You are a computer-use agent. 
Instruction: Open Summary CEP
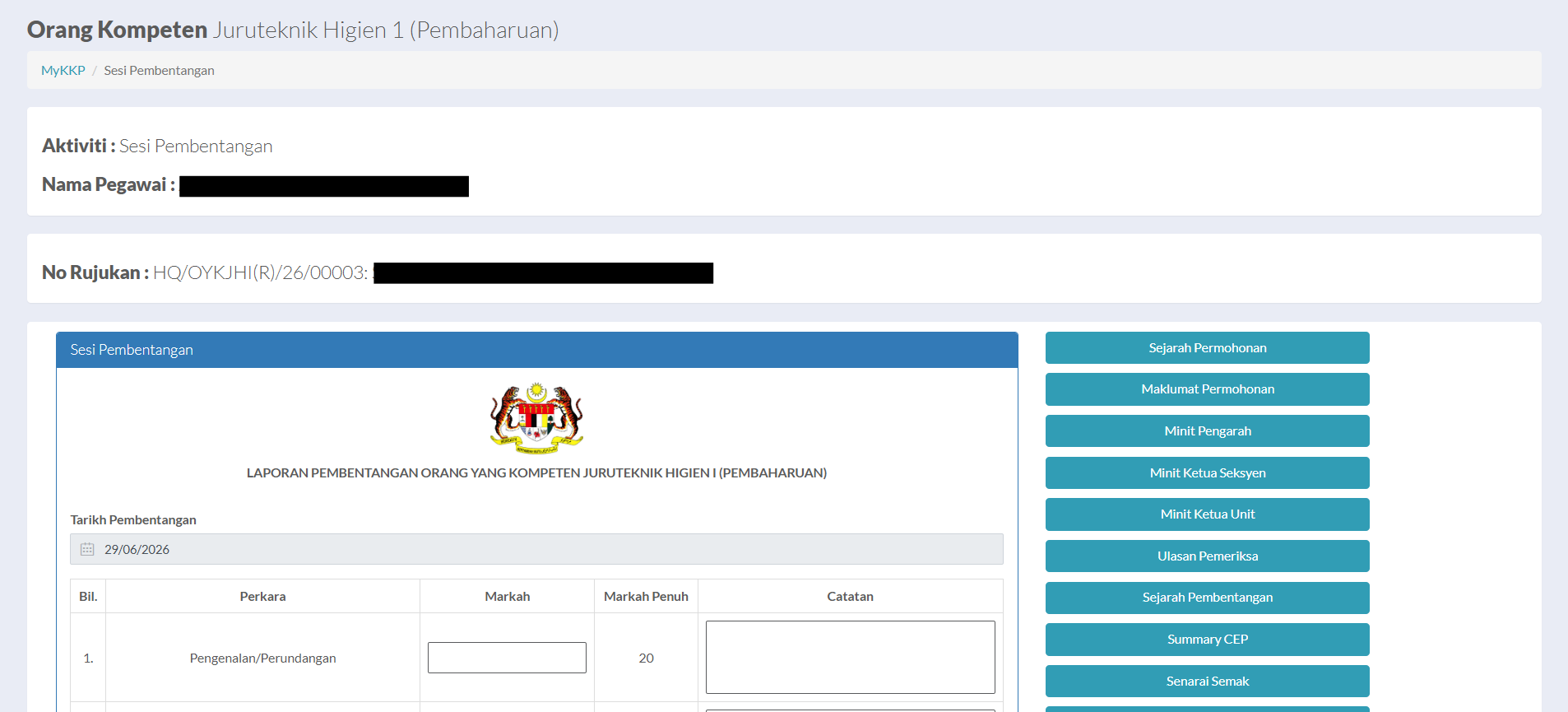(1207, 640)
